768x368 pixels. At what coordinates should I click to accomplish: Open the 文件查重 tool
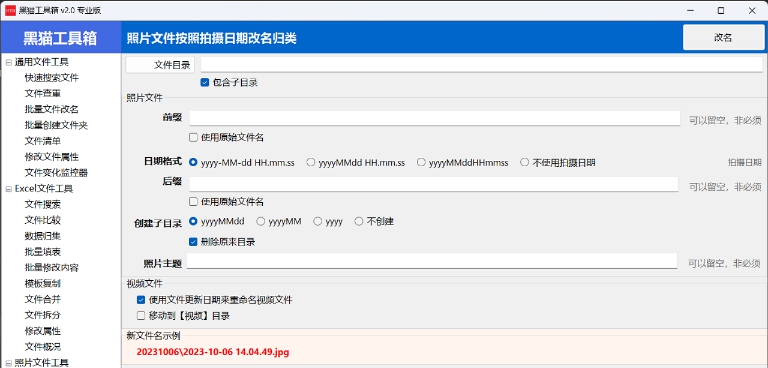point(43,94)
